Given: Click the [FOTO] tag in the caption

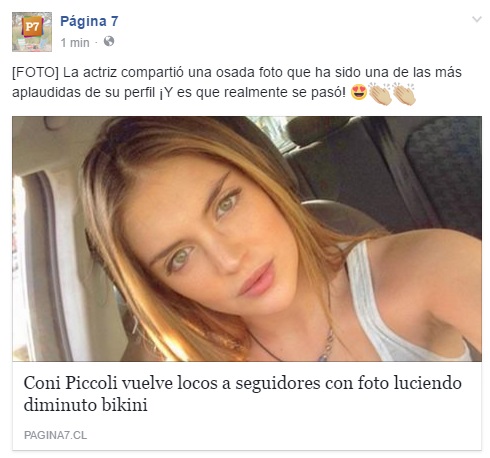Looking at the screenshot, I should click(x=35, y=72).
